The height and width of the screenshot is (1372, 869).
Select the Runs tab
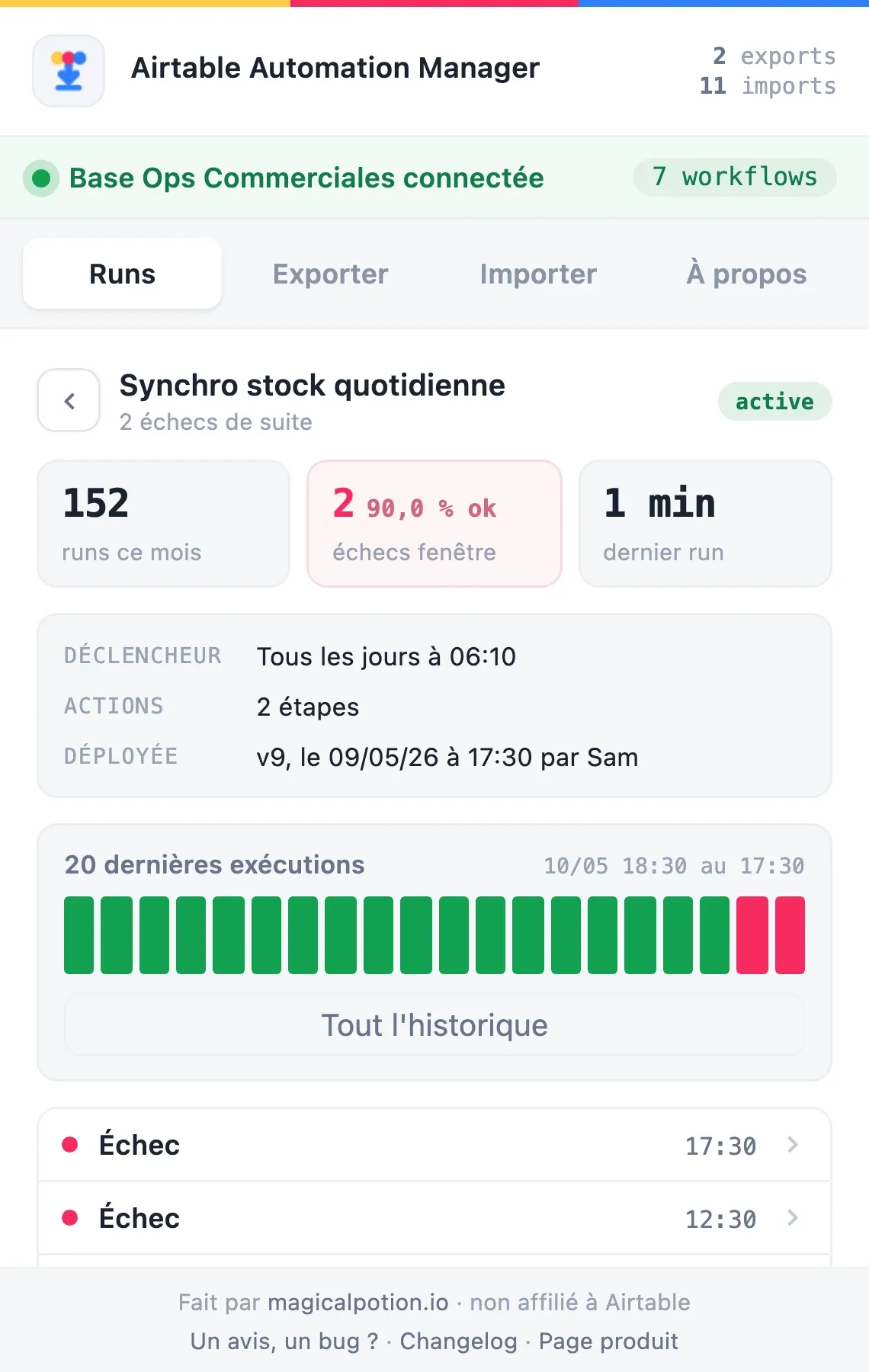pos(122,274)
